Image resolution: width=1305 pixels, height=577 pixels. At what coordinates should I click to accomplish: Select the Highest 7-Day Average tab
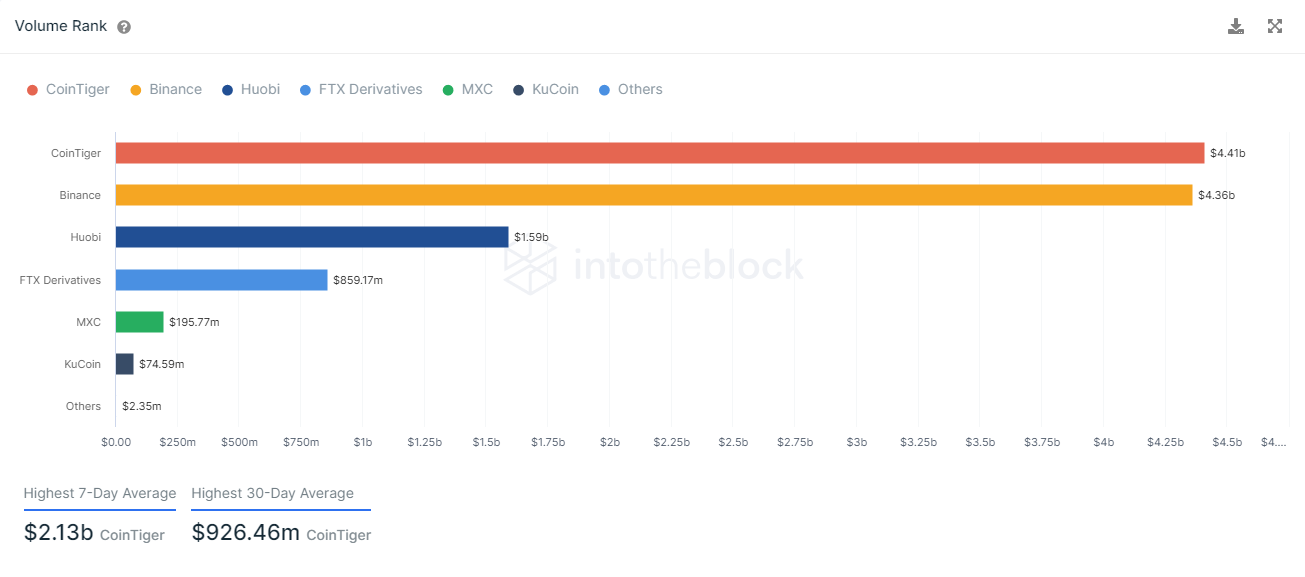[x=100, y=494]
